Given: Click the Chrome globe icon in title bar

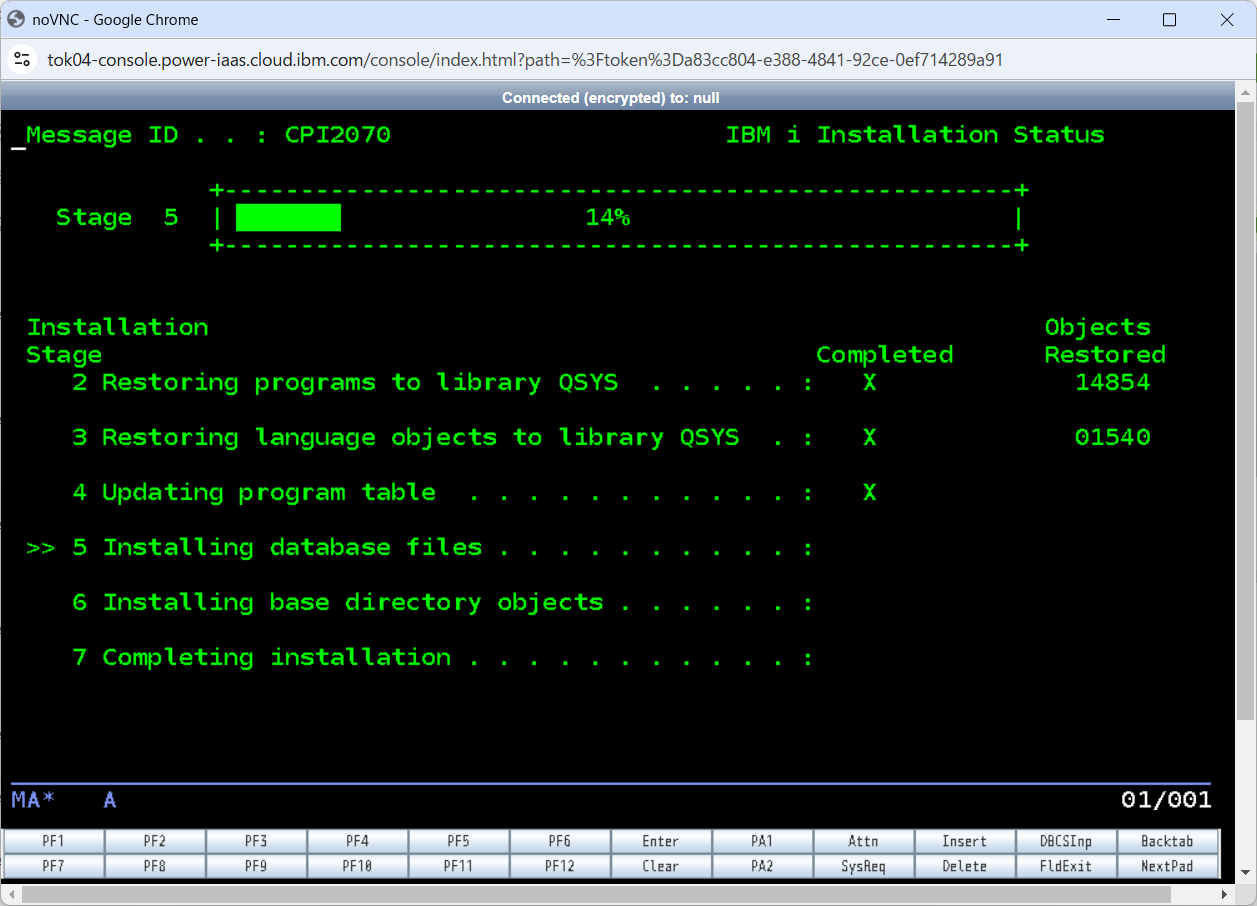Looking at the screenshot, I should tap(16, 19).
